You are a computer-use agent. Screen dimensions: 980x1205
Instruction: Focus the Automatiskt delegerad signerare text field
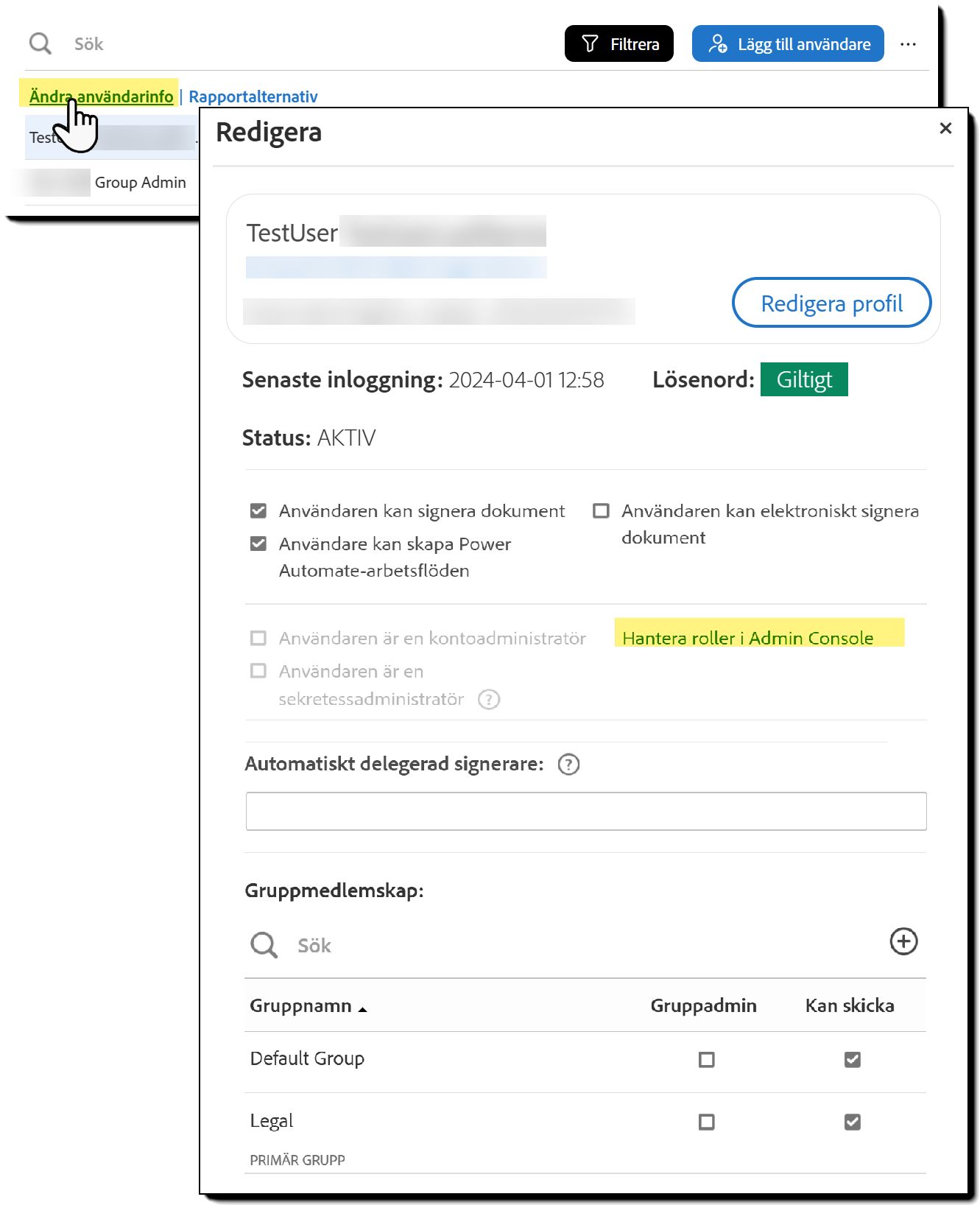585,812
